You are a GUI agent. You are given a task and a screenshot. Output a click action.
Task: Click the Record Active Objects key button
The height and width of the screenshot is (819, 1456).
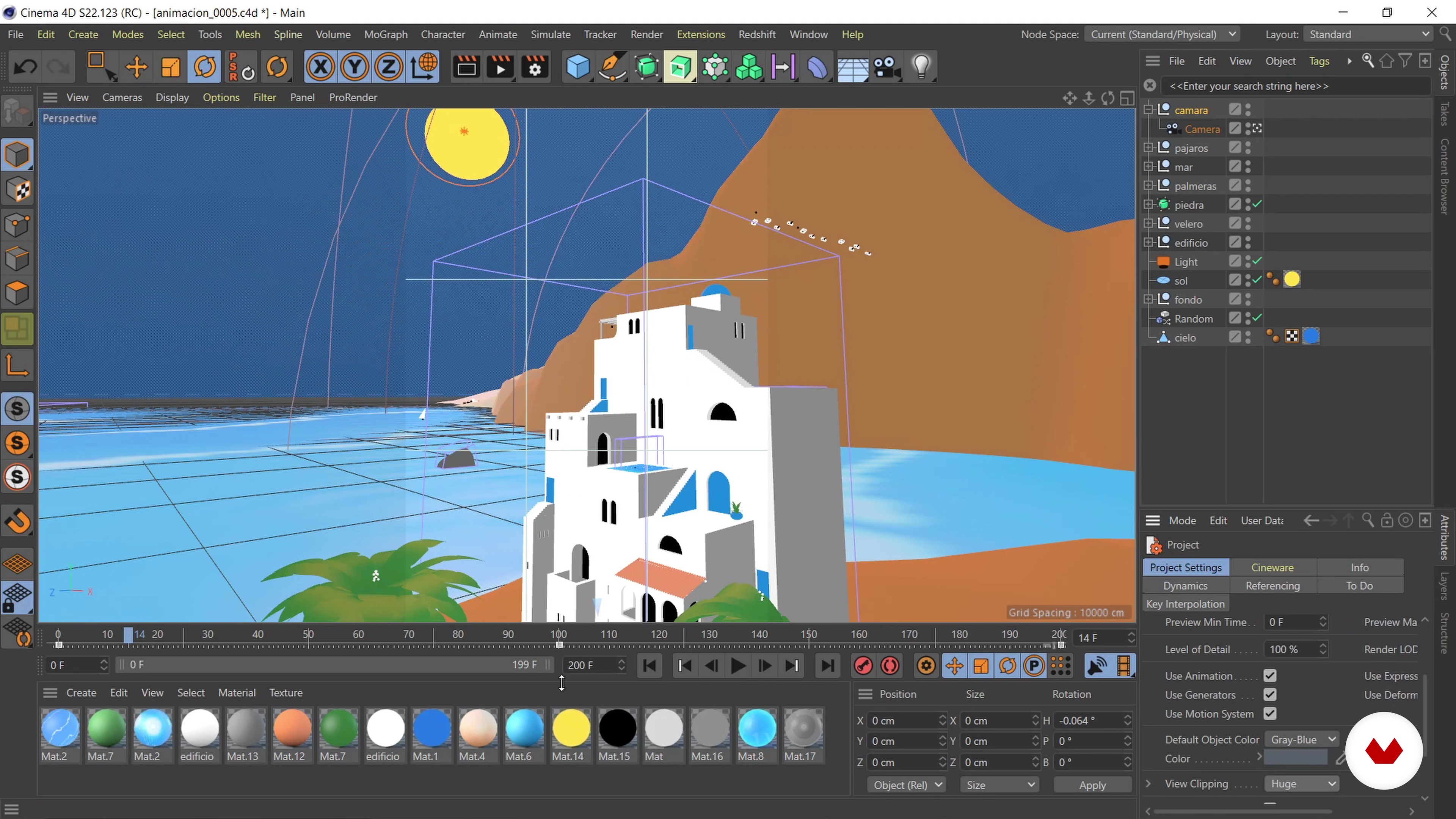click(863, 665)
